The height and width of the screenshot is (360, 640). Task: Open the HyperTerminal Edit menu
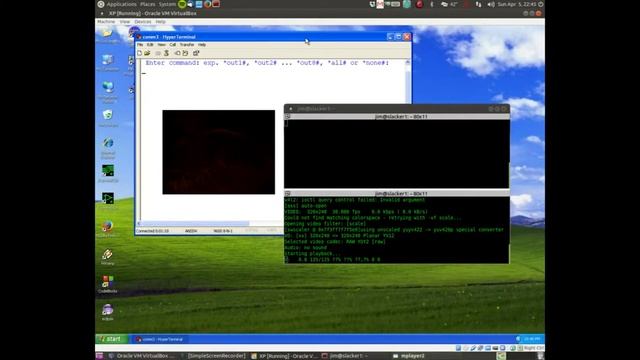point(150,44)
